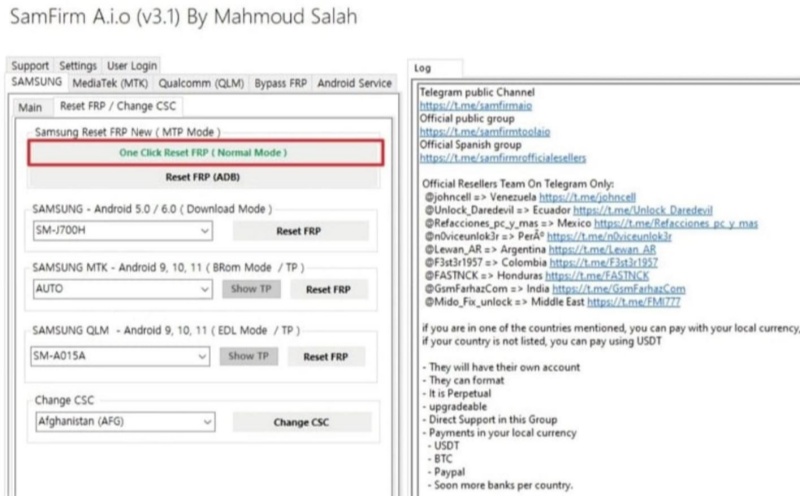Expand the AUTO dropdown in Samsung MTK
The width and height of the screenshot is (800, 496).
click(x=122, y=289)
